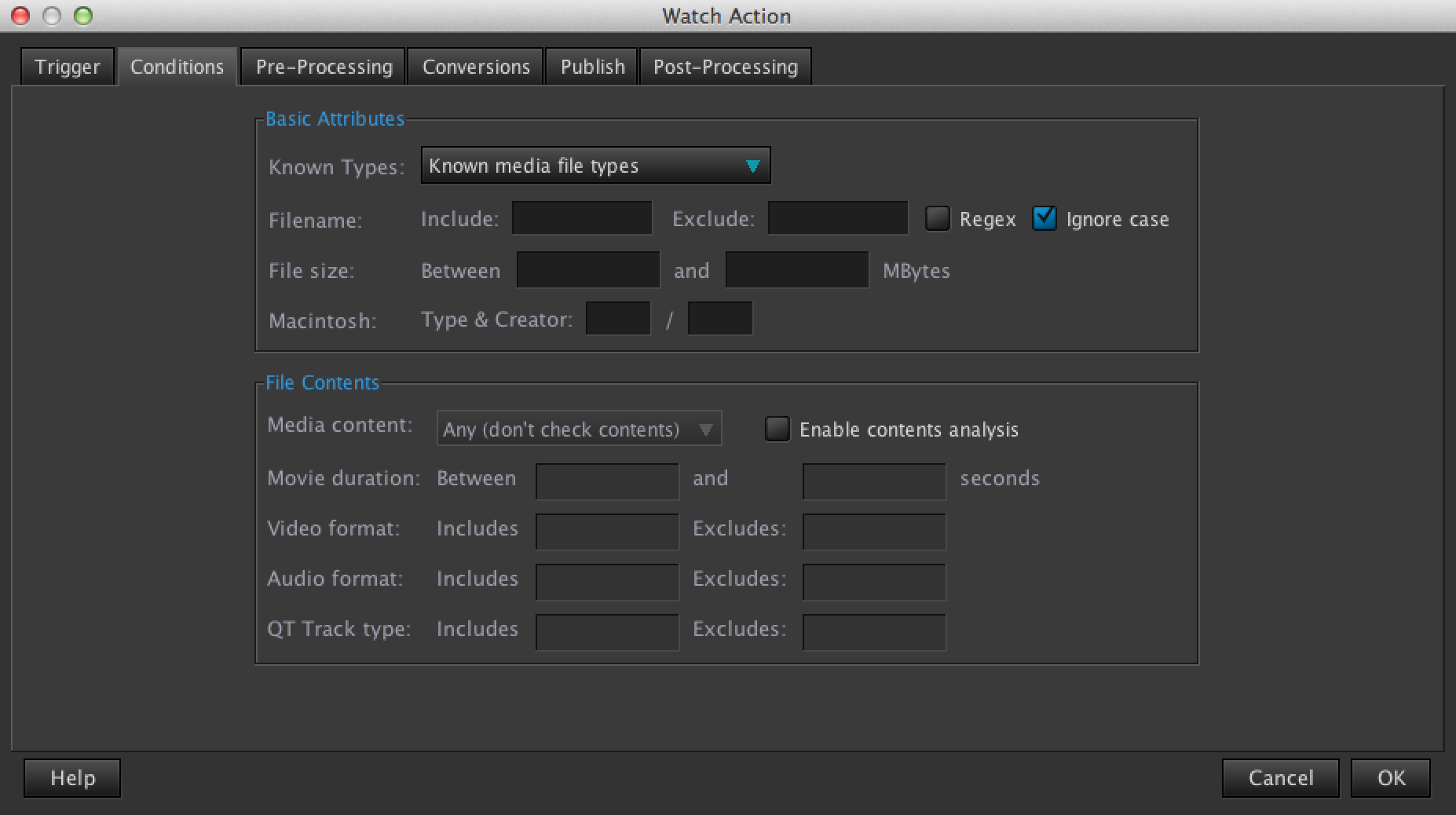The height and width of the screenshot is (815, 1456).
Task: Click the Filename Exclude input field
Action: tap(837, 218)
